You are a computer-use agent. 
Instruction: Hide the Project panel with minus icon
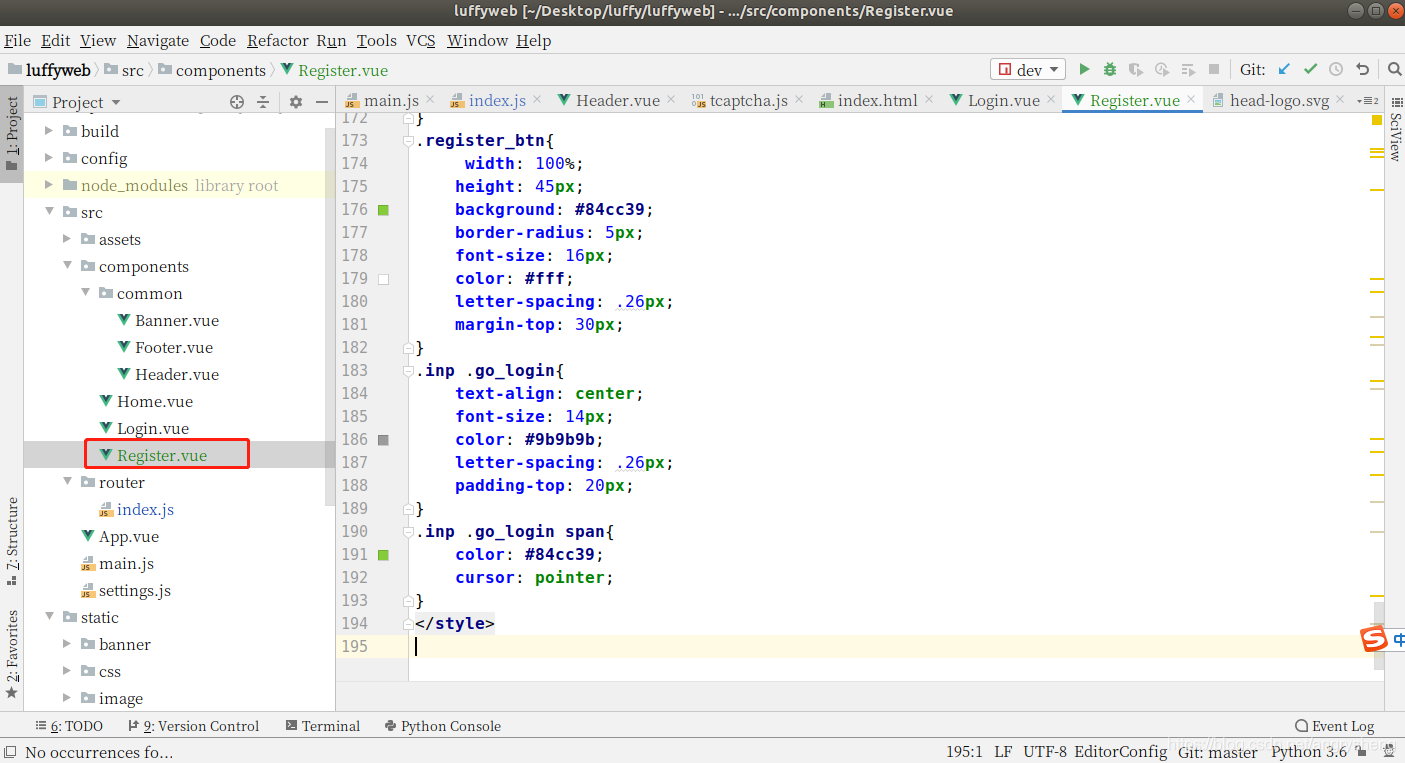point(322,102)
